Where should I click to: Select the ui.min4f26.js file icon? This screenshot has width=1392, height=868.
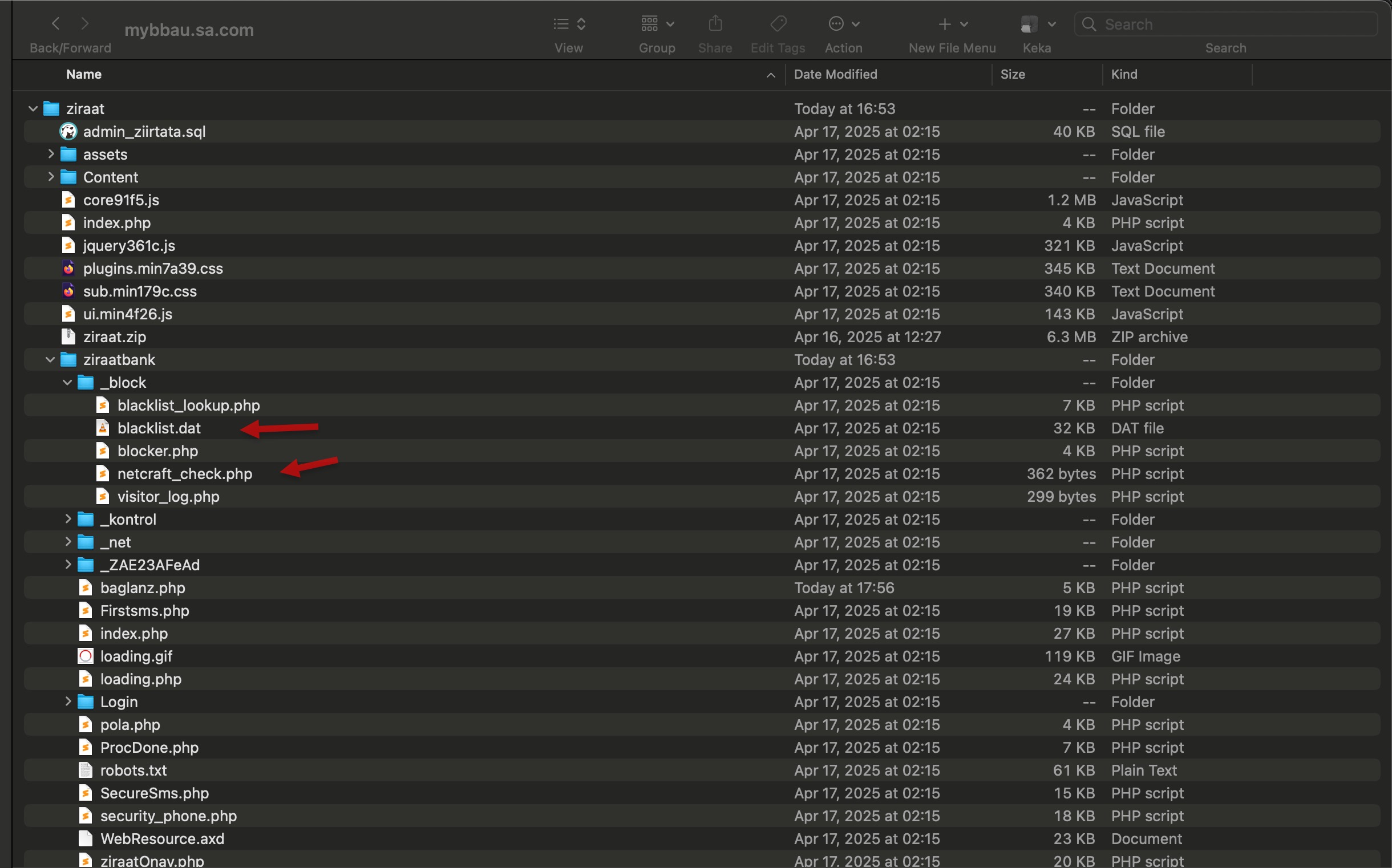68,314
